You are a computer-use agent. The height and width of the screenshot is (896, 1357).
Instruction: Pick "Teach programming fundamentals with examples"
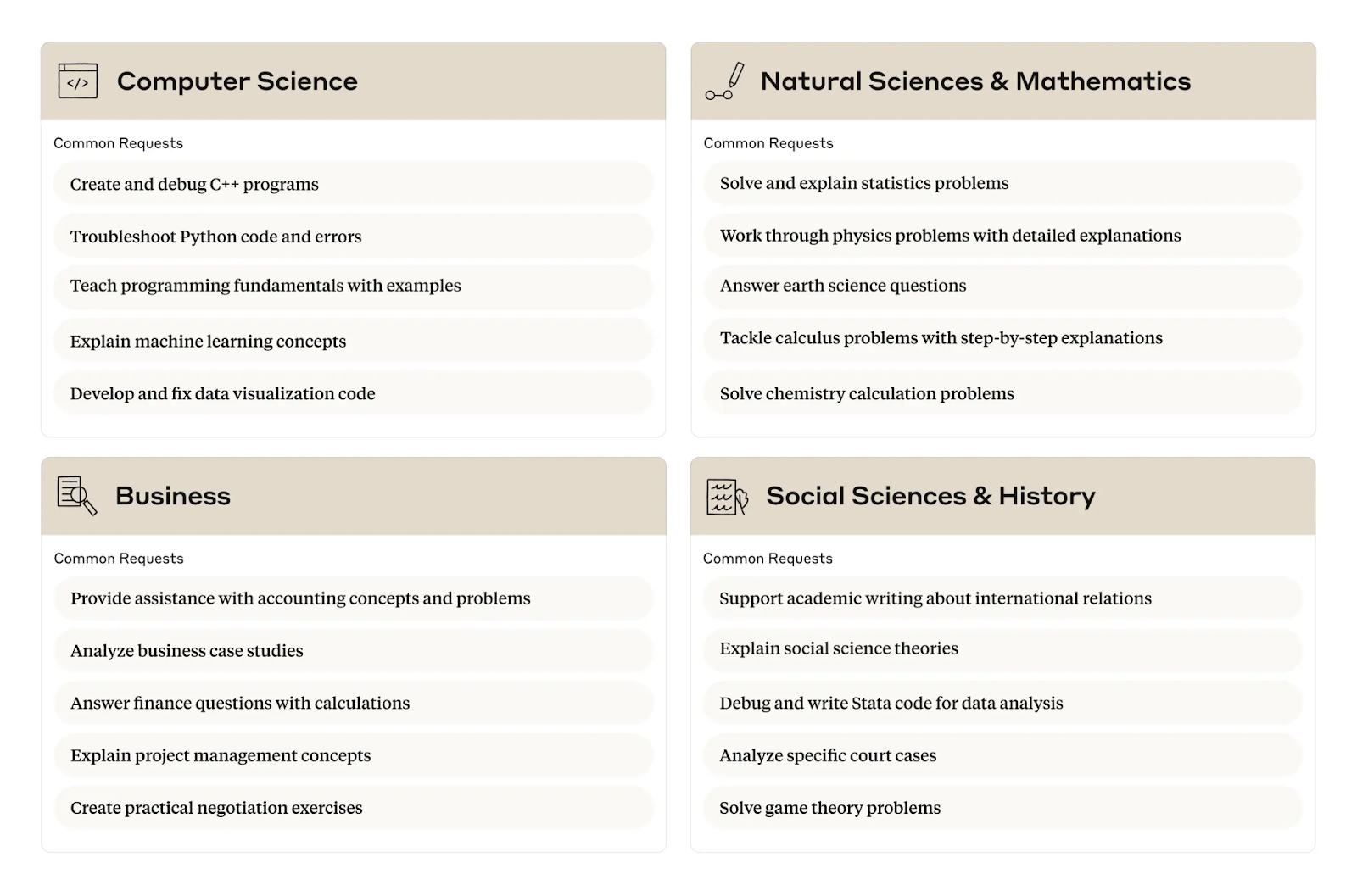pos(265,286)
